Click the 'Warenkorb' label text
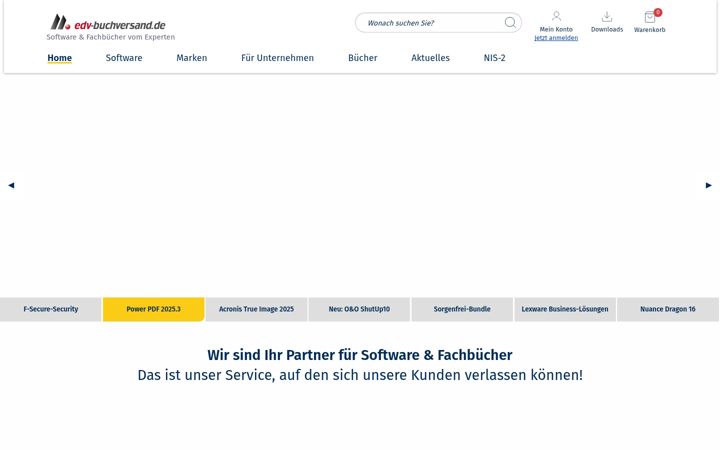Screen dimensions: 720x450 649,29
